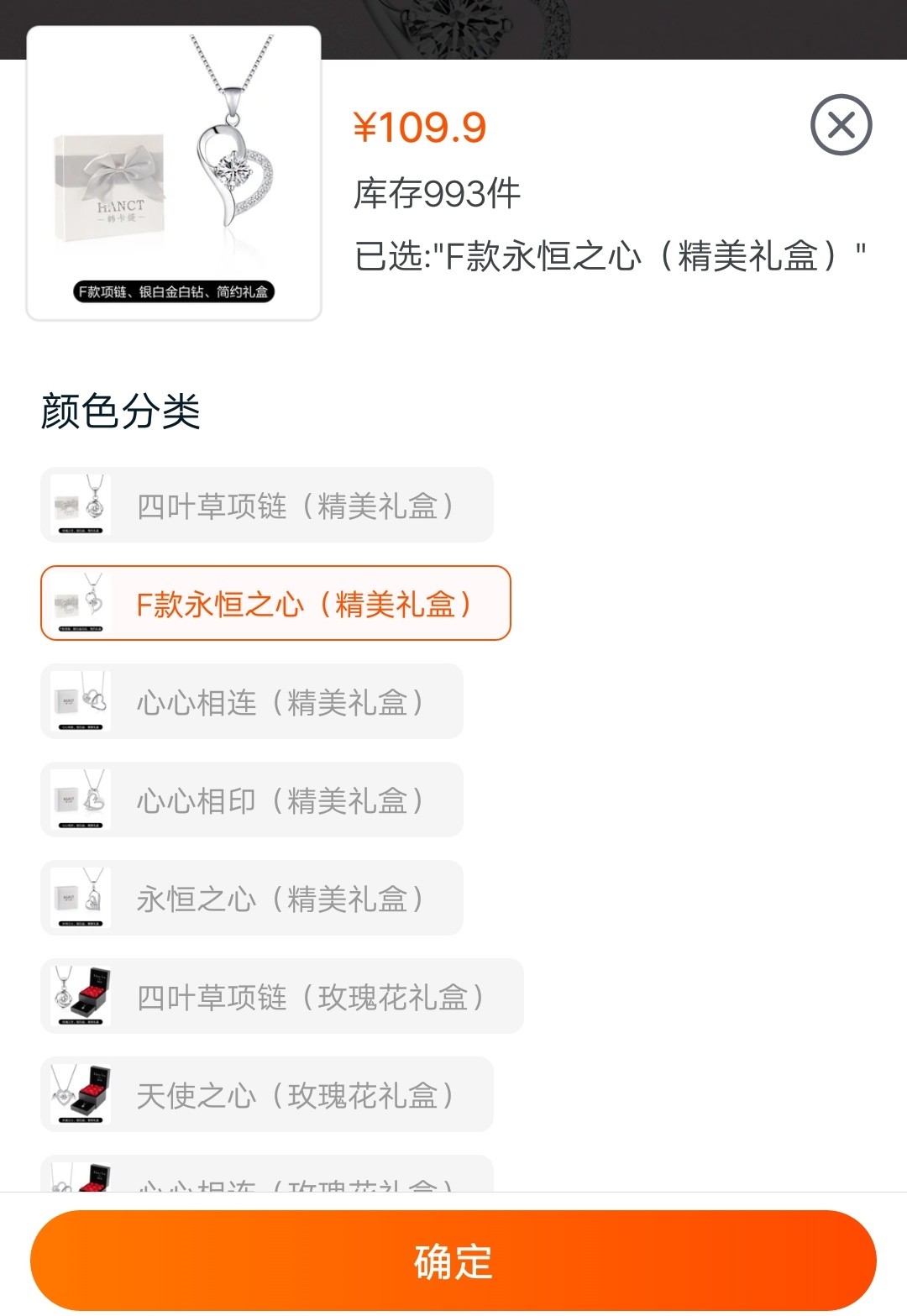Open the large product preview image

(x=174, y=173)
